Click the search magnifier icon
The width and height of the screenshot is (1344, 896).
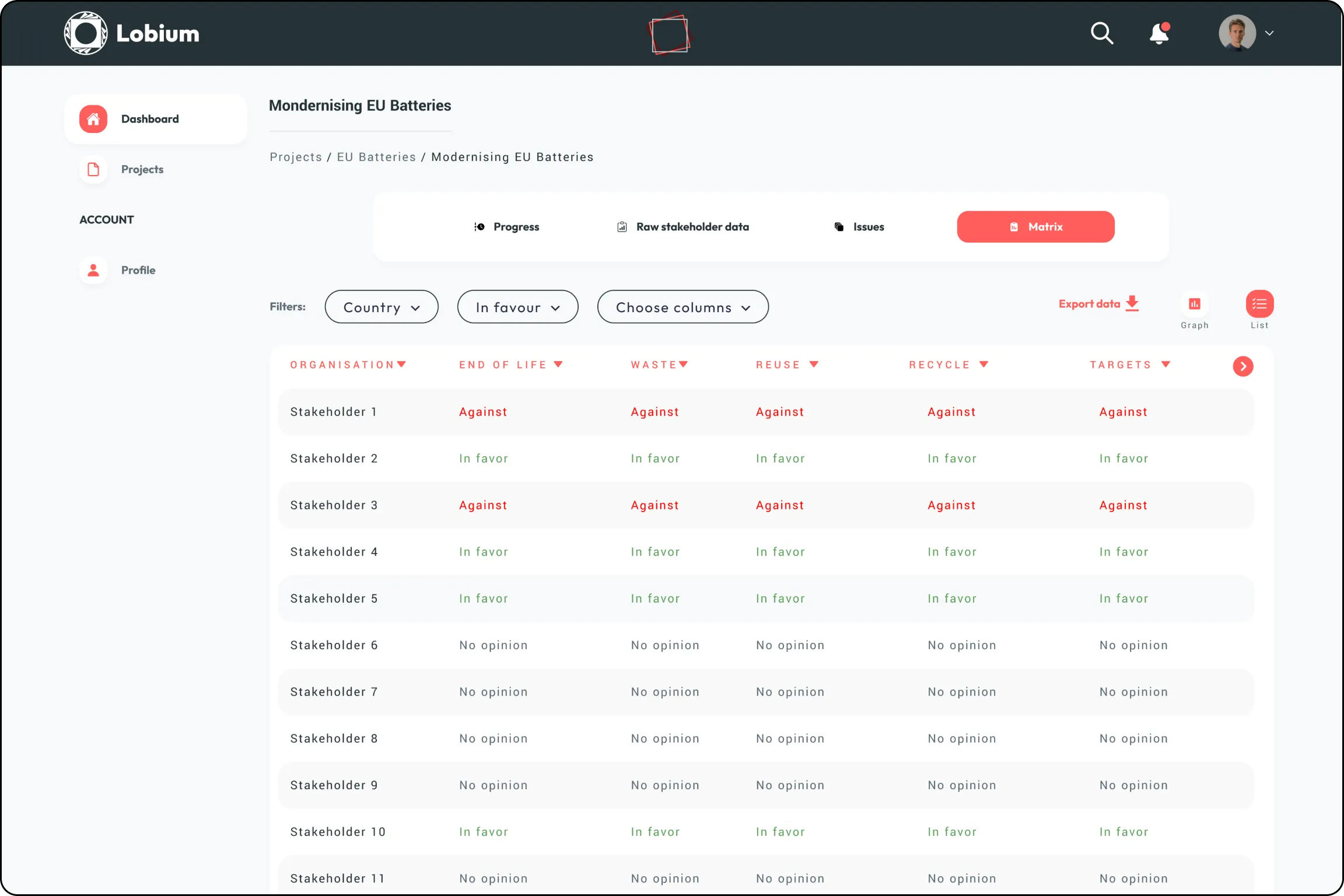pos(1101,33)
